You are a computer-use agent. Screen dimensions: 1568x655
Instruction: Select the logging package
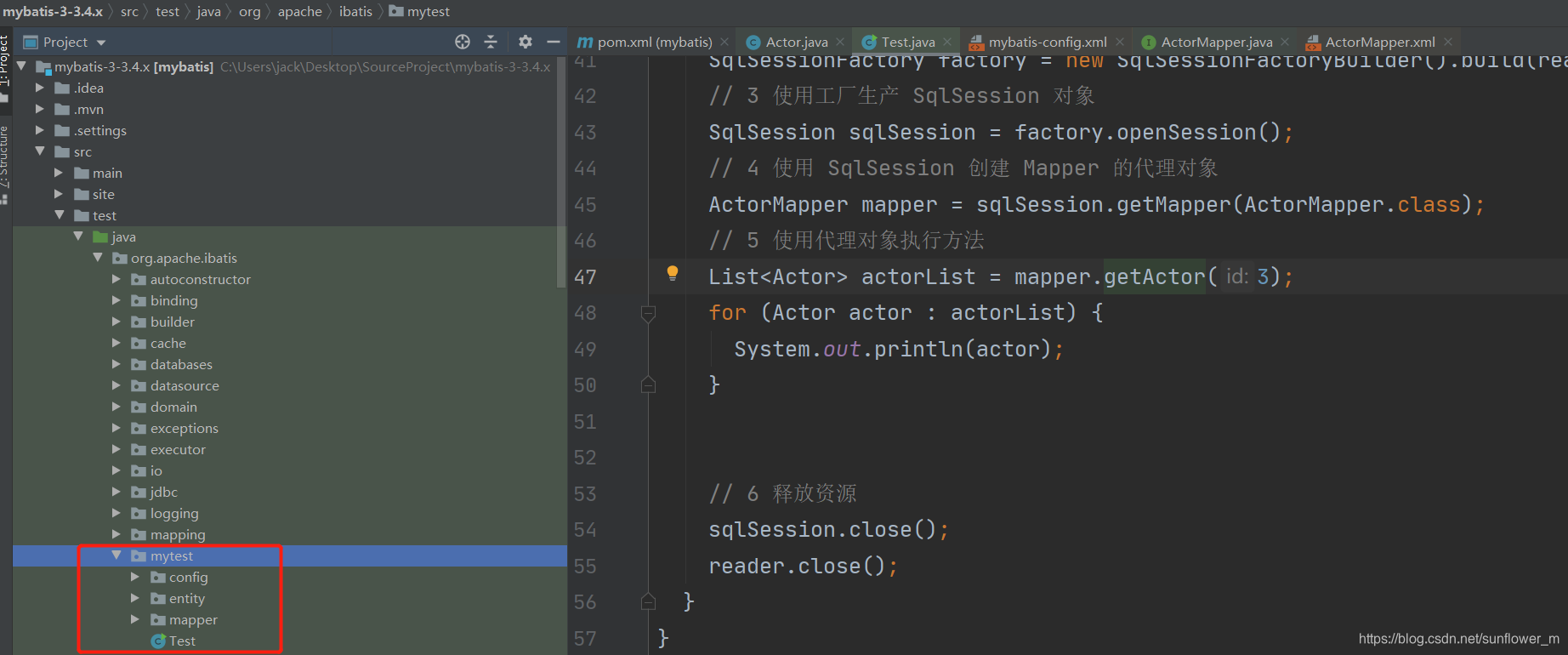coord(174,513)
